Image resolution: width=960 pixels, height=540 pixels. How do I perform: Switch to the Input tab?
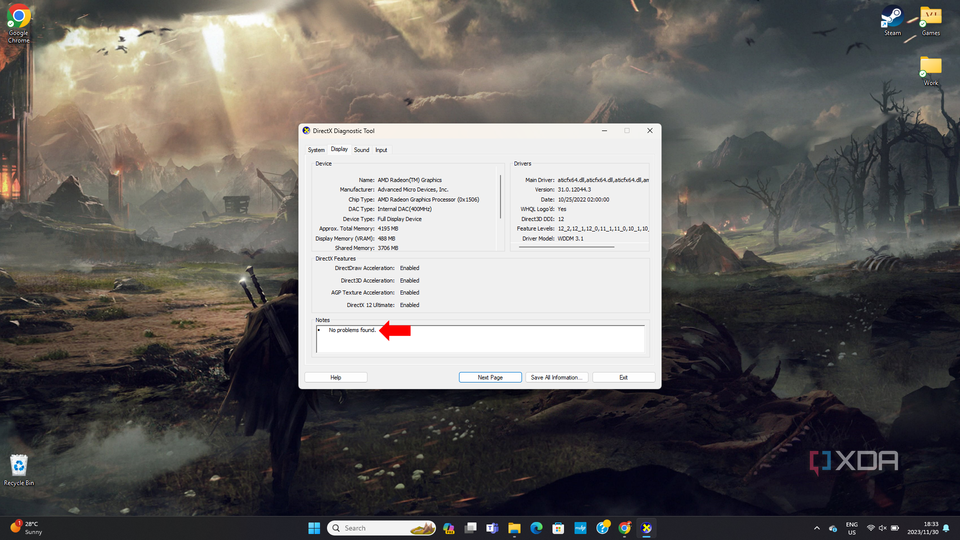[381, 150]
